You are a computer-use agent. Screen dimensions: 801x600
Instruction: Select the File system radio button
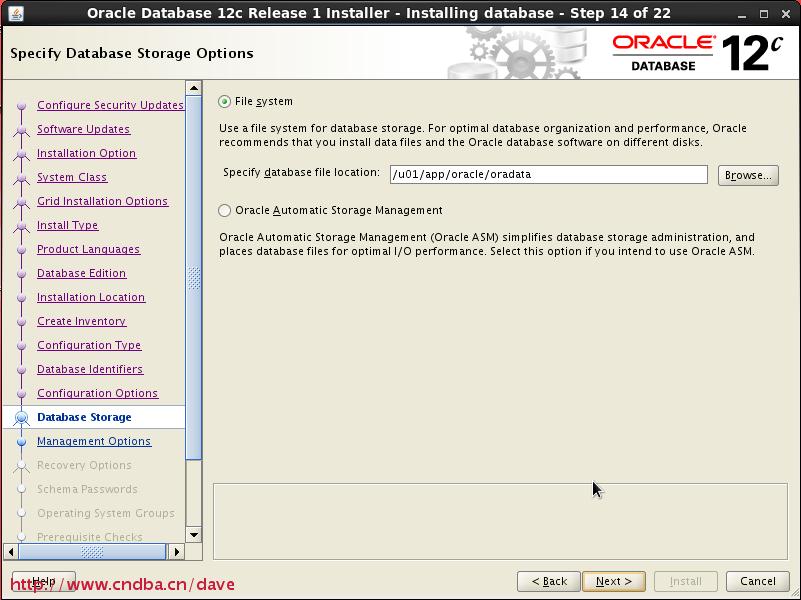point(224,102)
